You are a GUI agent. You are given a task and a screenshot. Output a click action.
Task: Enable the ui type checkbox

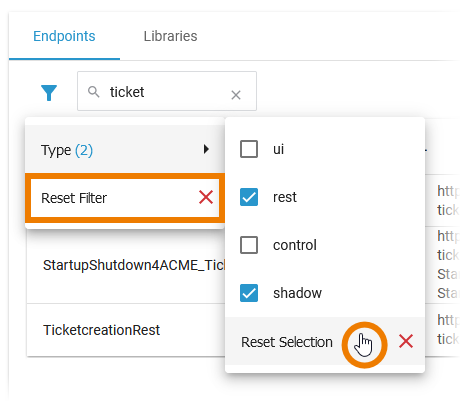coord(249,149)
